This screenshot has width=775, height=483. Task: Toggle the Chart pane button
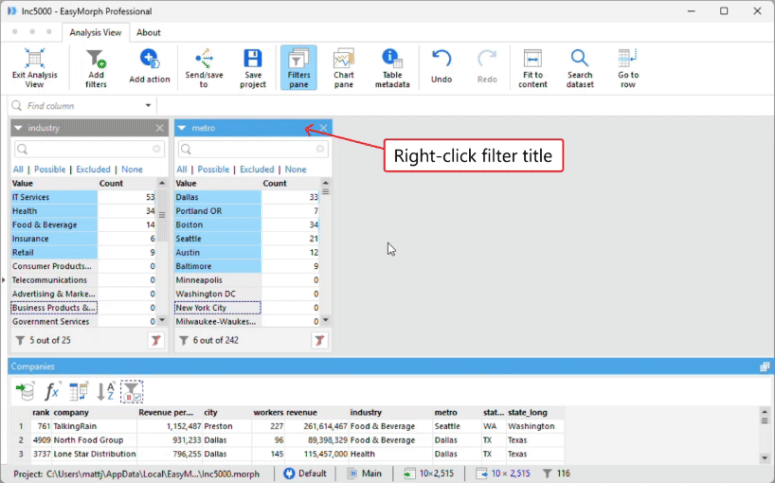tap(344, 68)
